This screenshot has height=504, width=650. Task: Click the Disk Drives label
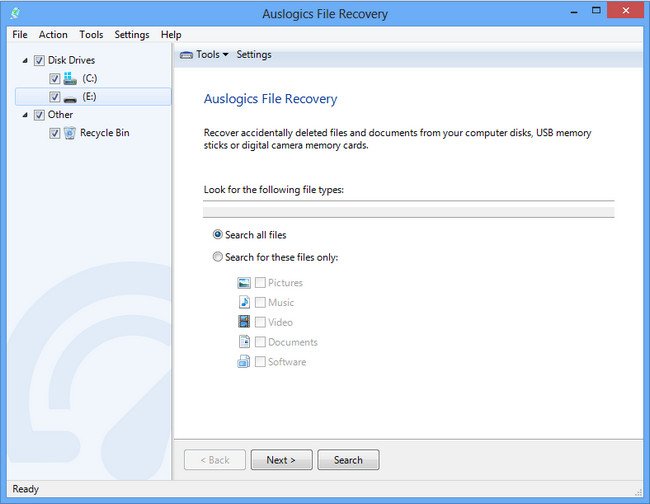pos(71,60)
